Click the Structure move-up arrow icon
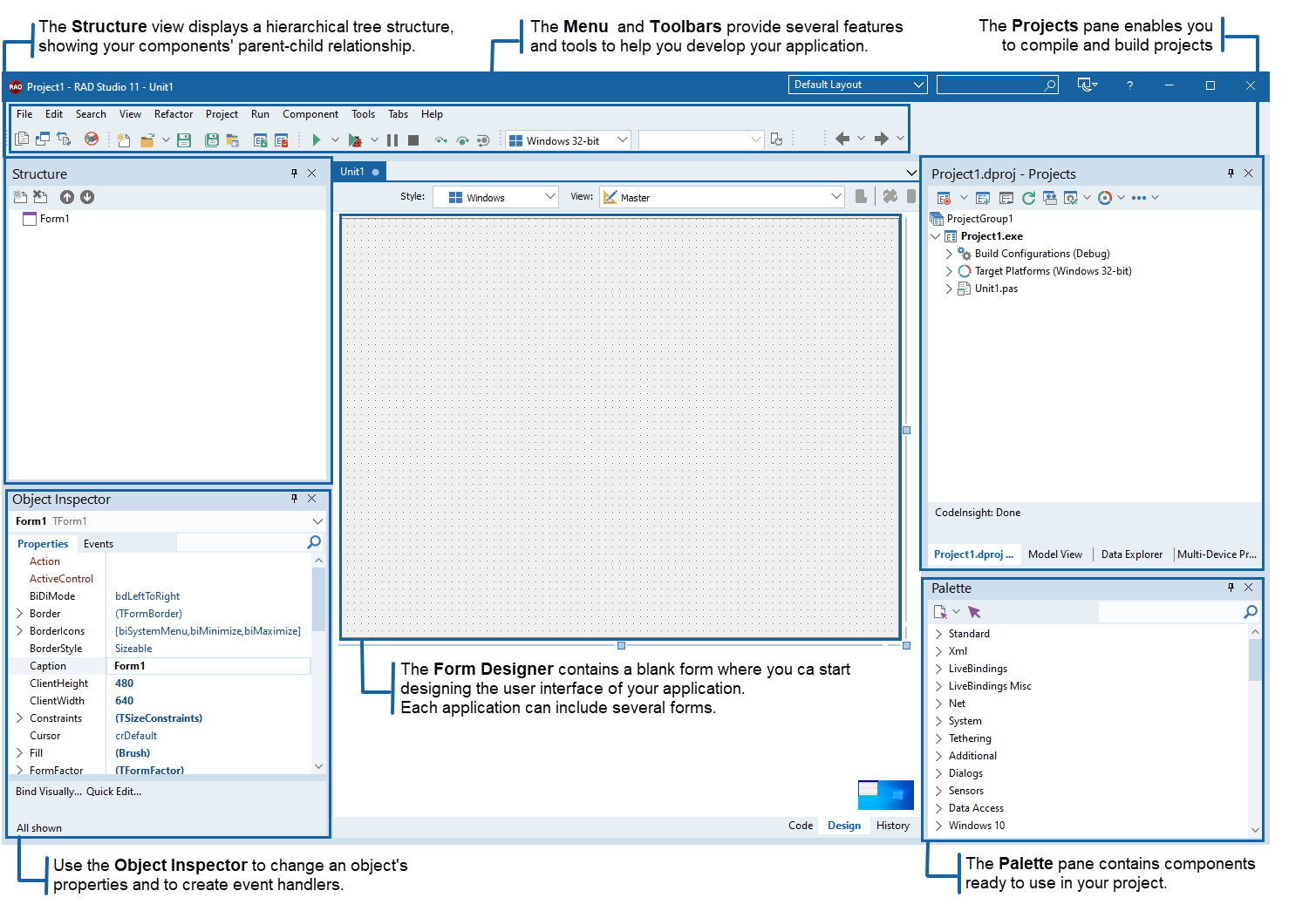Image resolution: width=1316 pixels, height=918 pixels. click(67, 197)
